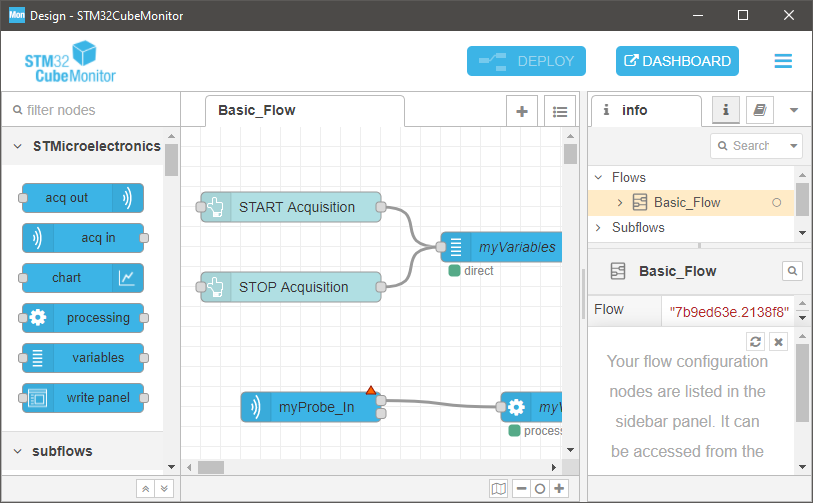Select the myVariables node
This screenshot has width=813, height=503.
[x=501, y=247]
